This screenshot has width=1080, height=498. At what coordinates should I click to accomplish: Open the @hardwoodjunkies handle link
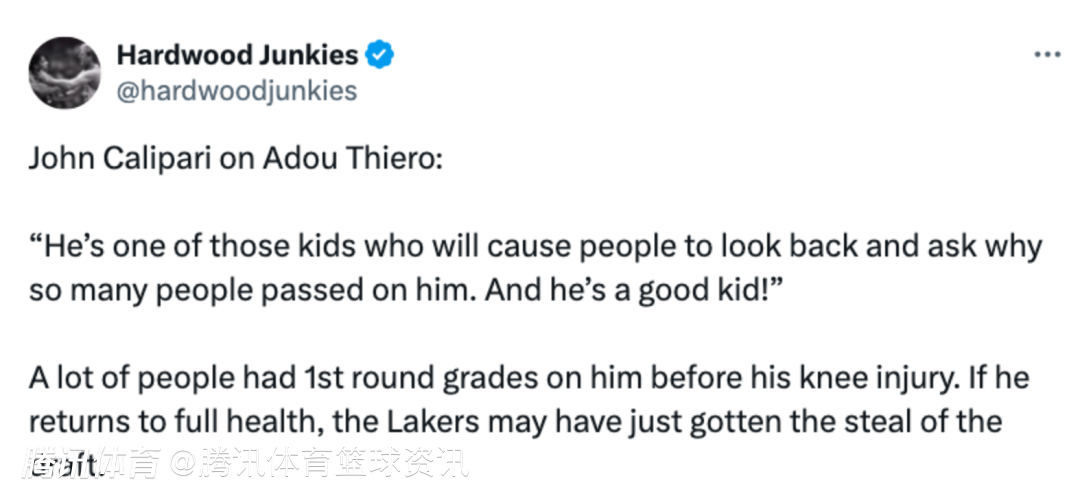point(236,91)
